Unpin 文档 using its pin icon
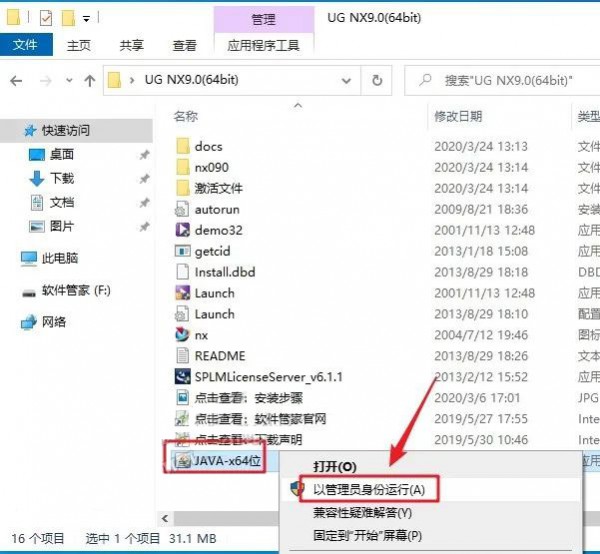600x554 pixels. [x=144, y=203]
